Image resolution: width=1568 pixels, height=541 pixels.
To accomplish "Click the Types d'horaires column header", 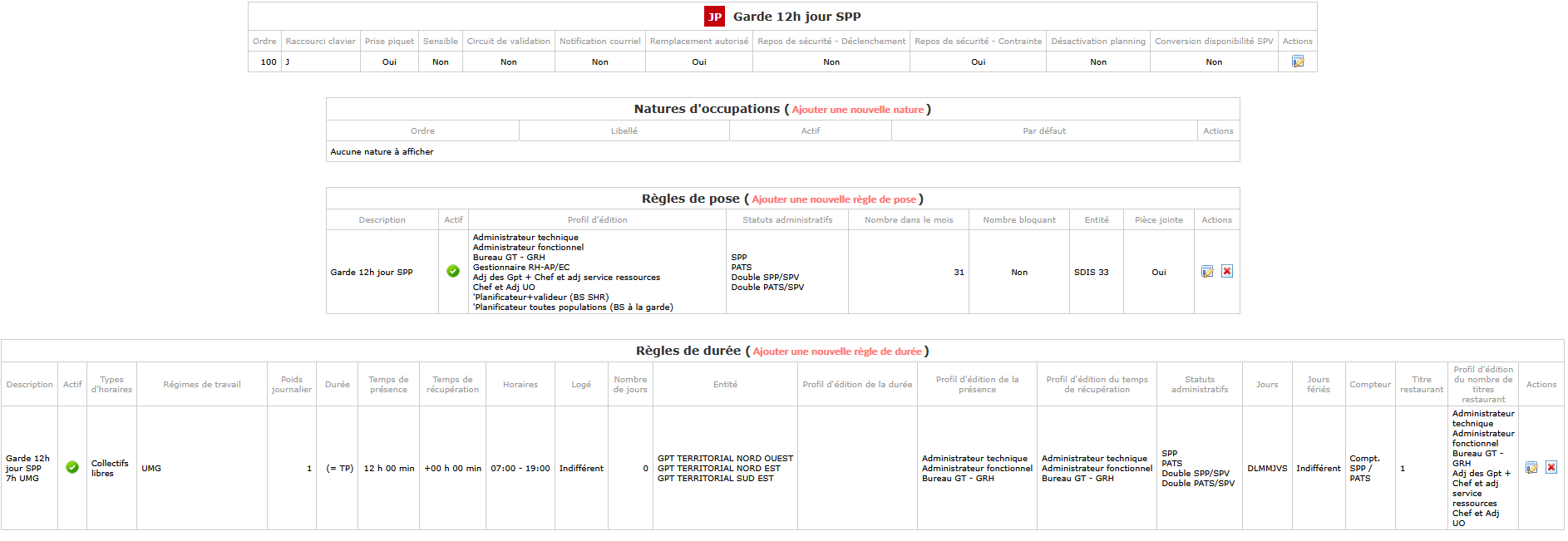I will tap(111, 385).
